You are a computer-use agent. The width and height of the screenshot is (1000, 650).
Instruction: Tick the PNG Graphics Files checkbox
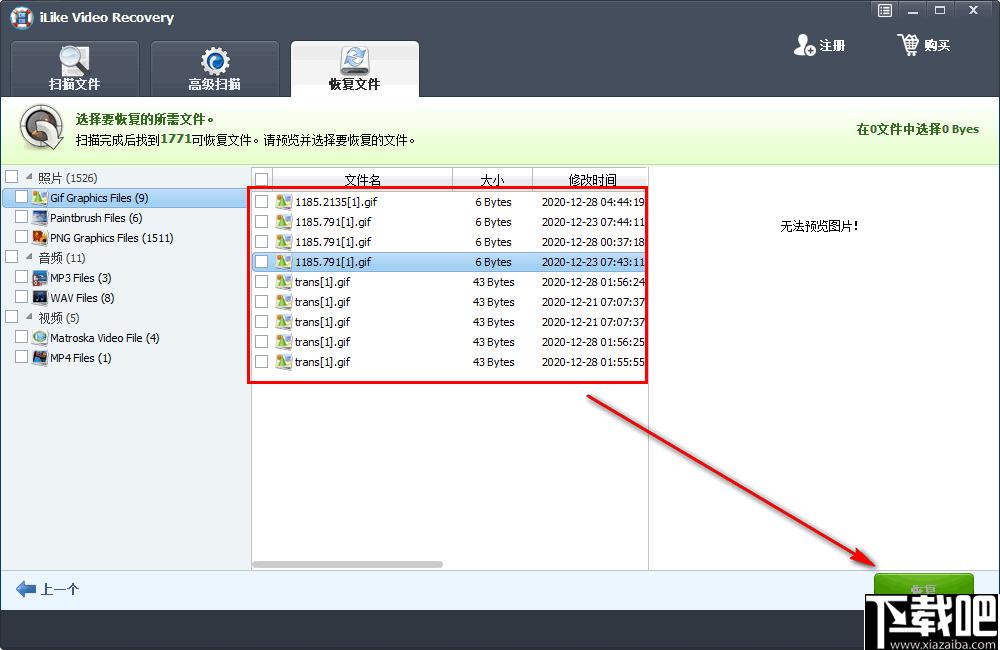point(21,237)
